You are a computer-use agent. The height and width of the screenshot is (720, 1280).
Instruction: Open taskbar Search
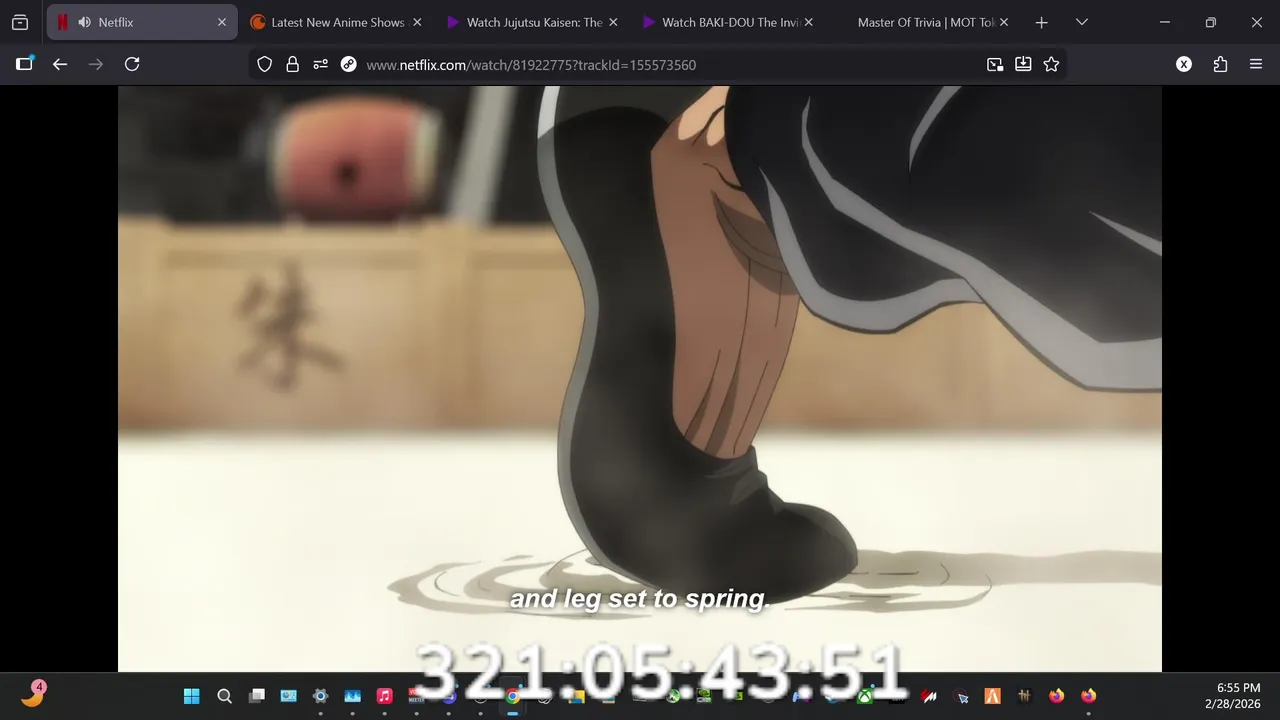[x=224, y=696]
